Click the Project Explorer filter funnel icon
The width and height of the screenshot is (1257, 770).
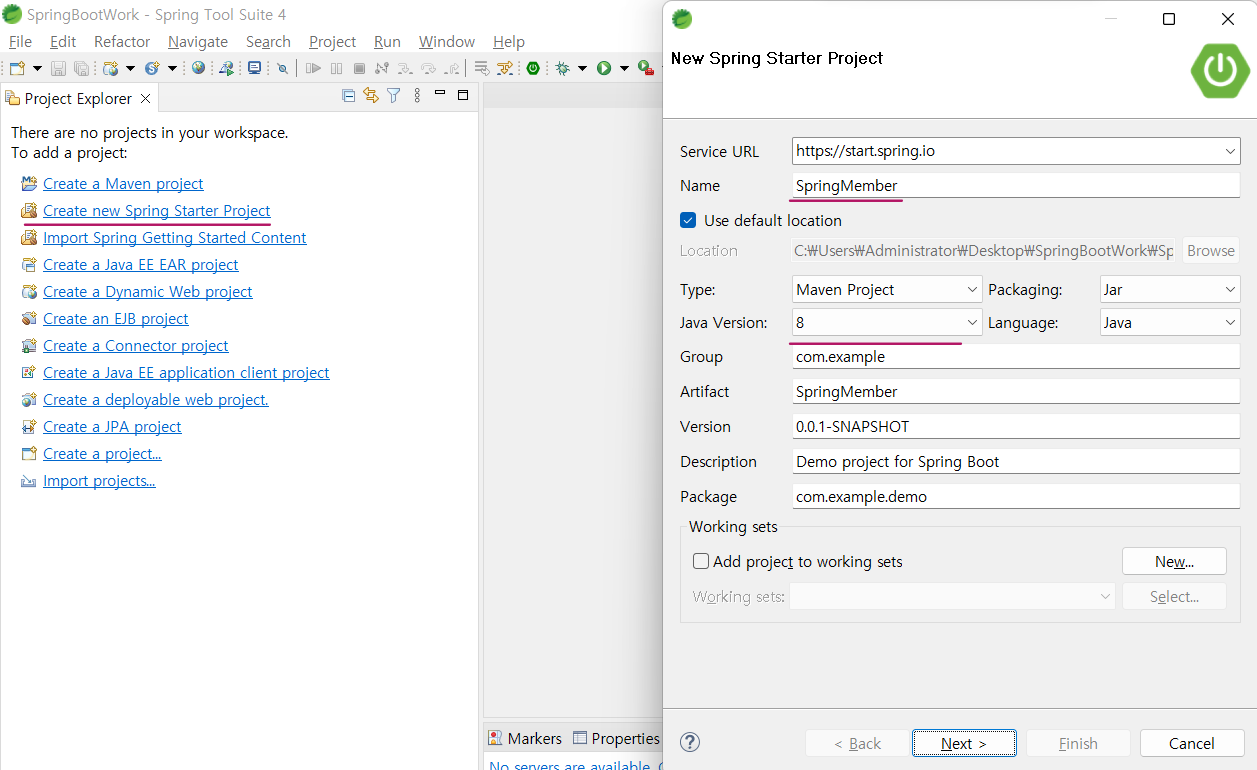[394, 96]
